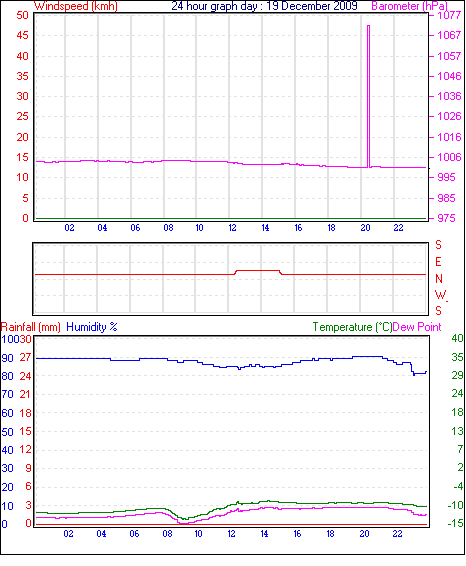Screen dimensions: 466x566
Task: Click windspeed axis value 45
Action: tap(22, 35)
